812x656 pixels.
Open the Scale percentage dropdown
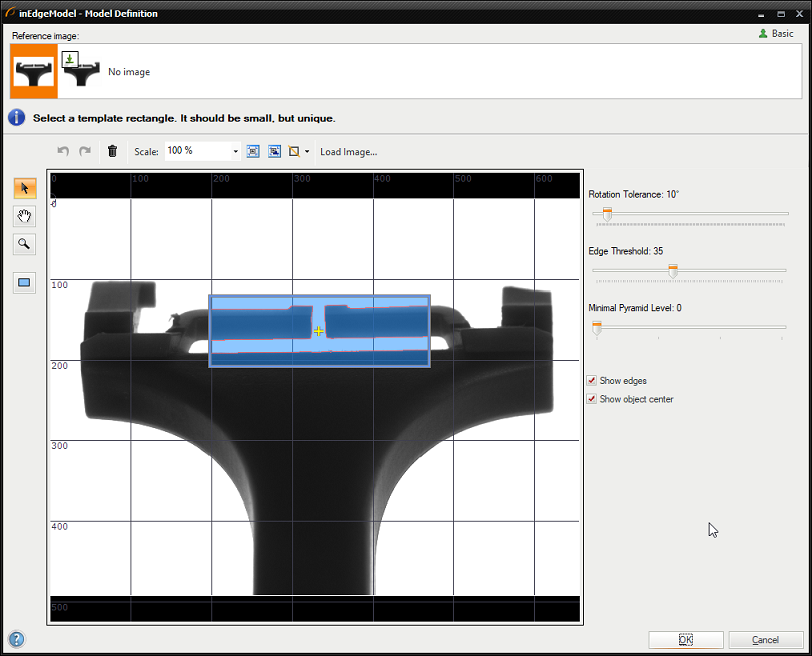pyautogui.click(x=236, y=152)
